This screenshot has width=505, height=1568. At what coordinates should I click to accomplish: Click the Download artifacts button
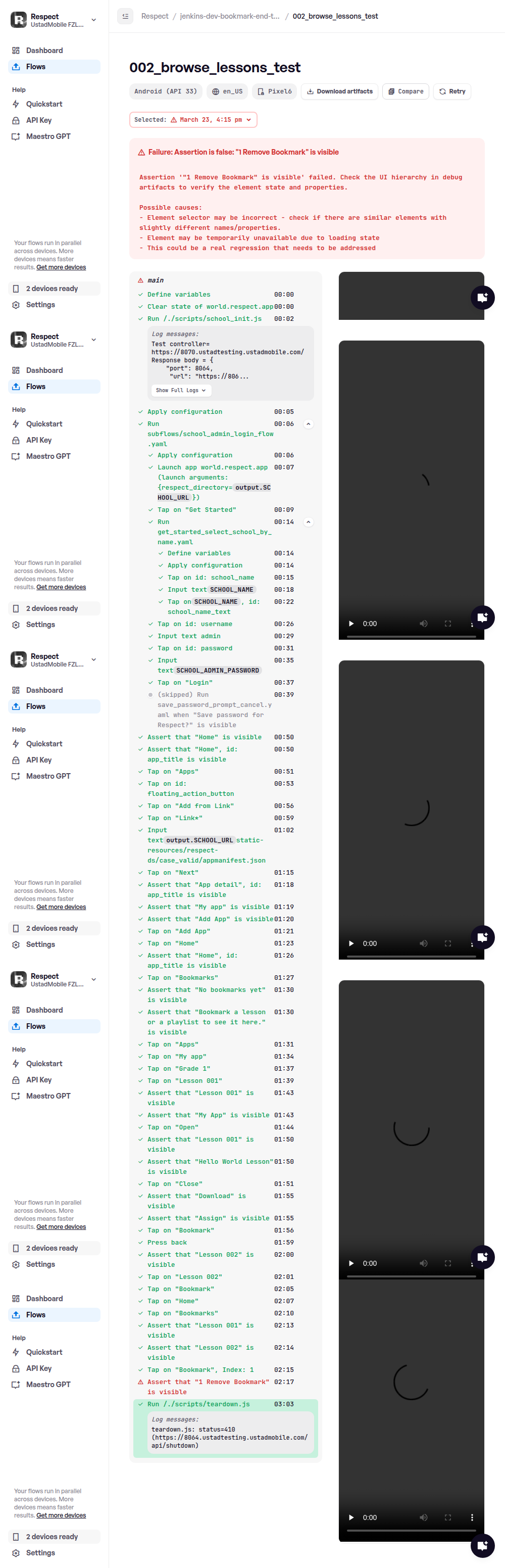(339, 91)
